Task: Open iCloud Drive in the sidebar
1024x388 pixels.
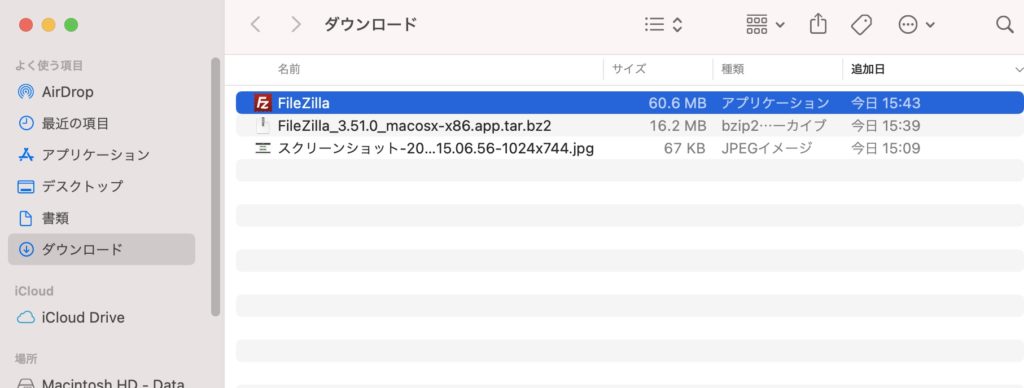Action: click(x=101, y=317)
